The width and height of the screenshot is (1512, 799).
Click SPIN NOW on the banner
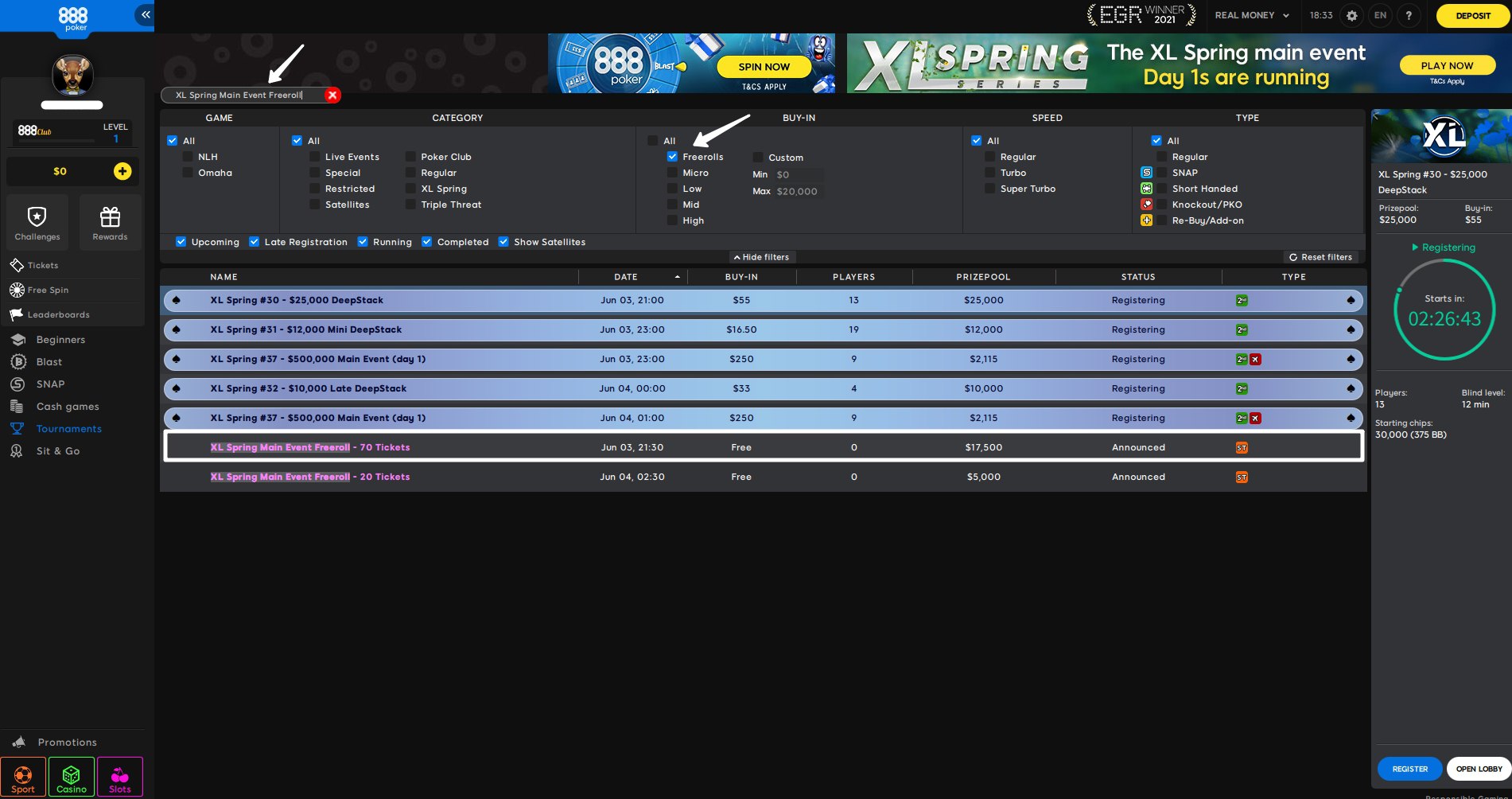[764, 67]
